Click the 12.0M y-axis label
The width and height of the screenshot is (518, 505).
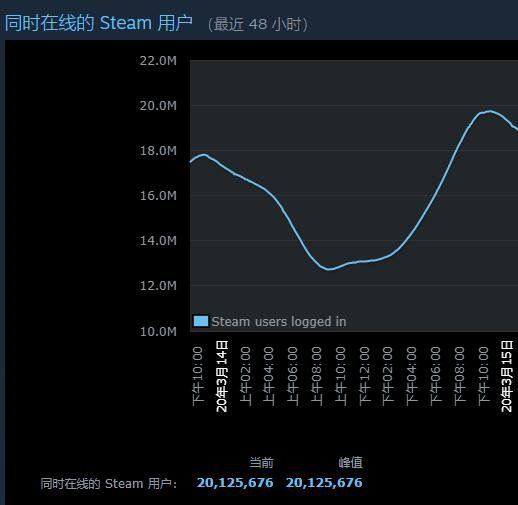[x=158, y=286]
